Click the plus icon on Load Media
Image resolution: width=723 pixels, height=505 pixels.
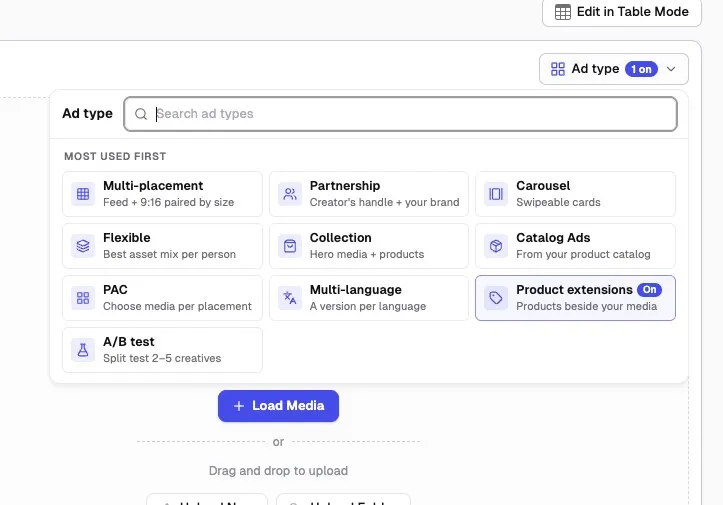pos(239,406)
